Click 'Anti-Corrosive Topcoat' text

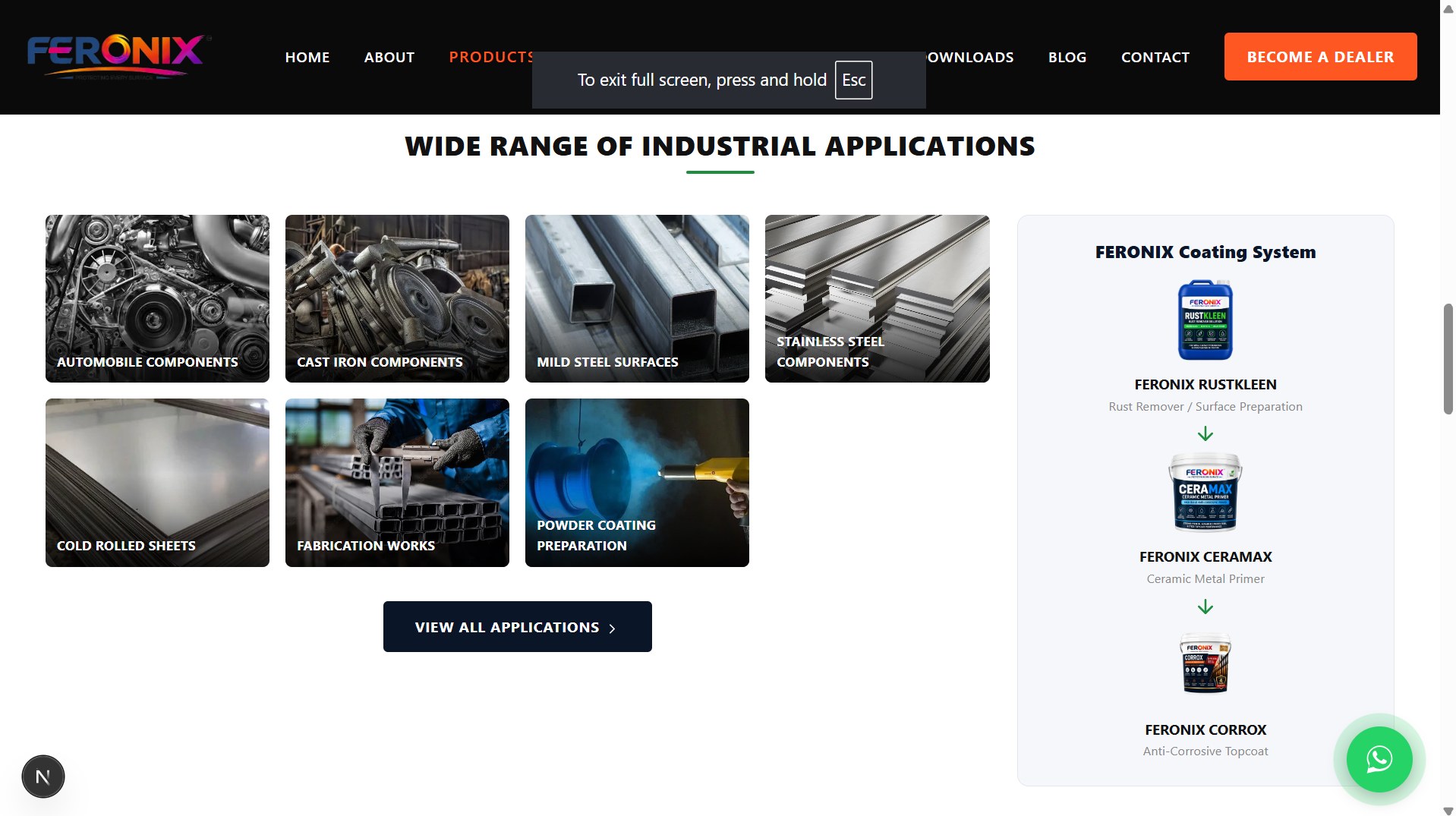[1205, 751]
